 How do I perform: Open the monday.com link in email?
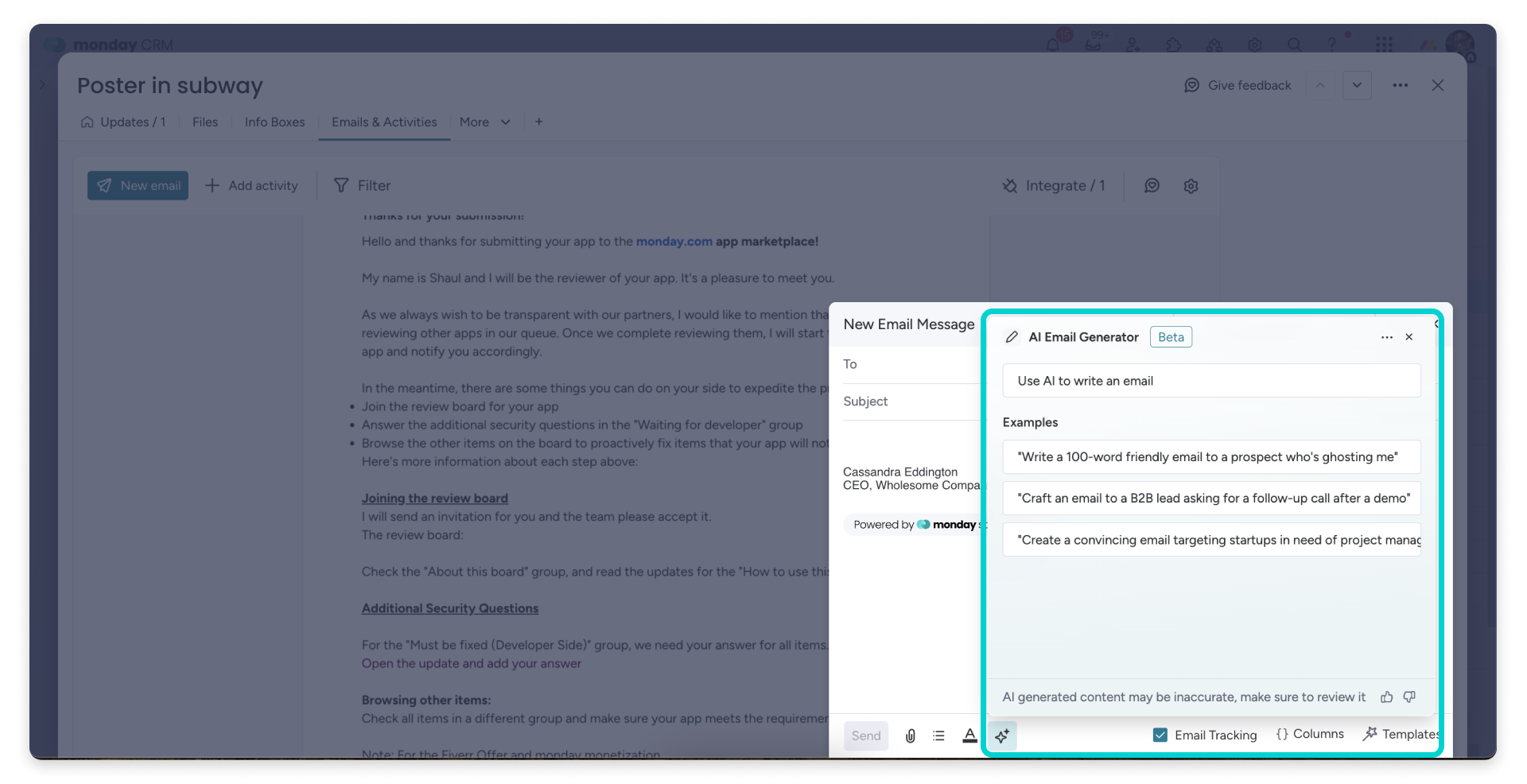tap(674, 241)
